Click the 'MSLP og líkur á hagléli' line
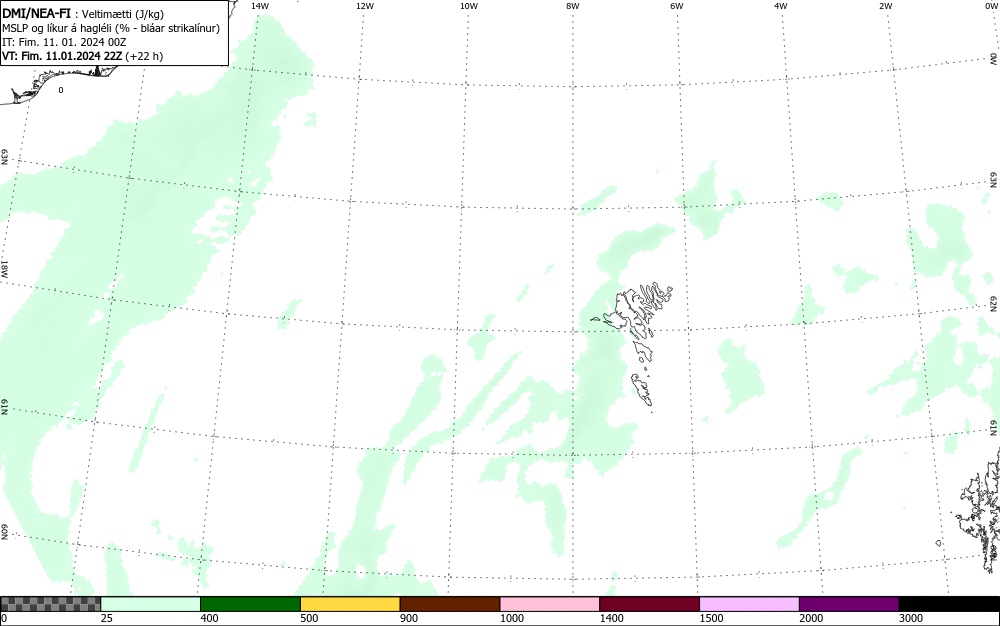Image resolution: width=1000 pixels, height=626 pixels. pos(111,28)
